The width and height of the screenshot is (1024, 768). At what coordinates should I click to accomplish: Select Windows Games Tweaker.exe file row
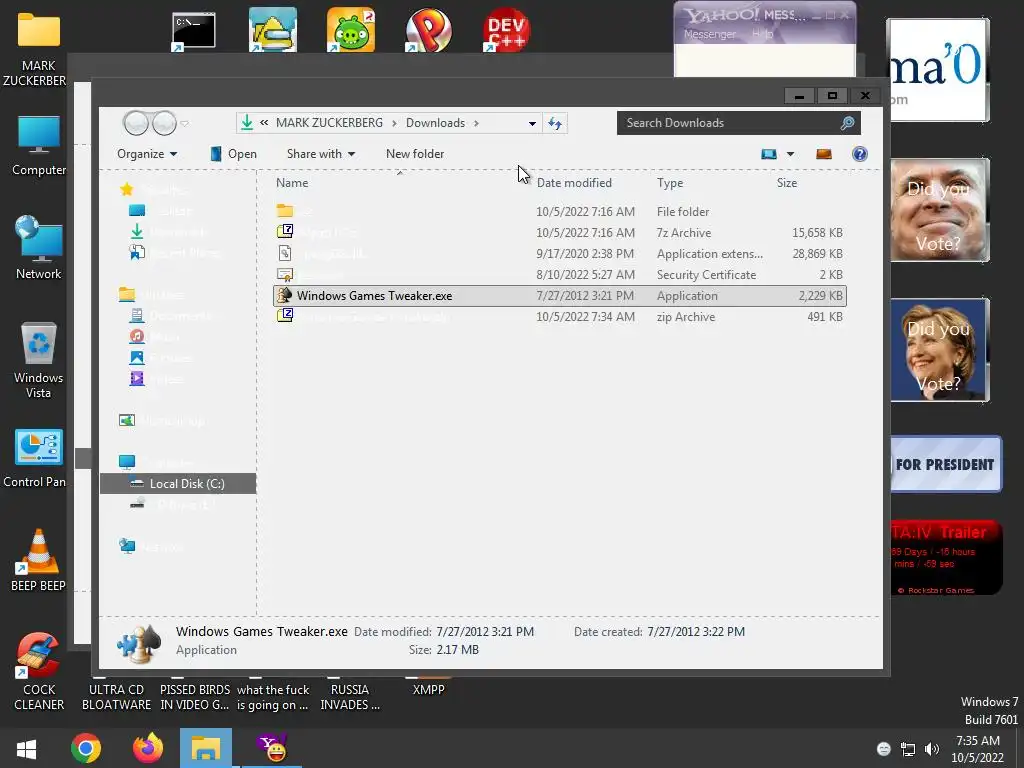coord(560,296)
